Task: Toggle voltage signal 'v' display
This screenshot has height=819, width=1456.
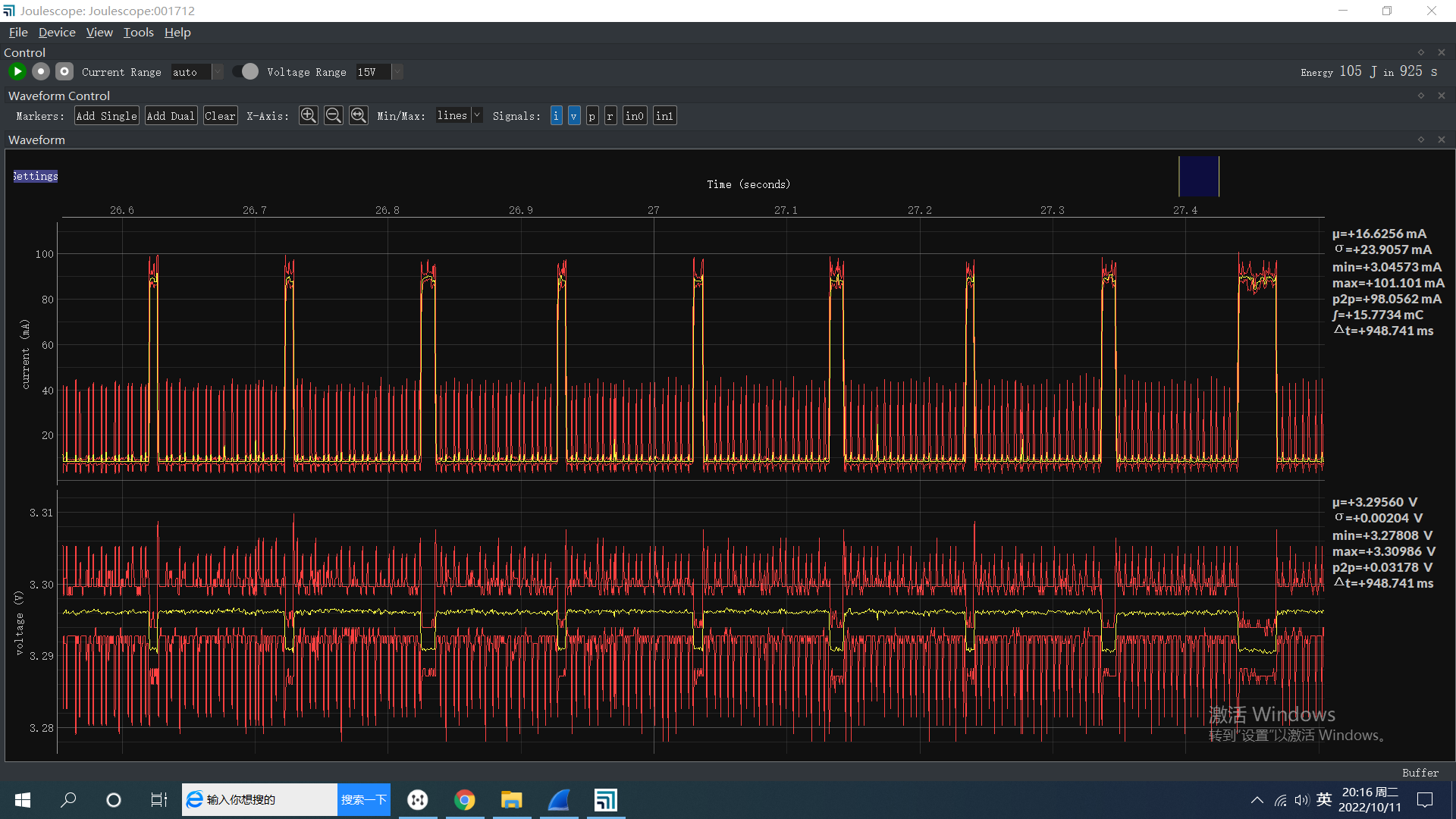Action: [574, 116]
